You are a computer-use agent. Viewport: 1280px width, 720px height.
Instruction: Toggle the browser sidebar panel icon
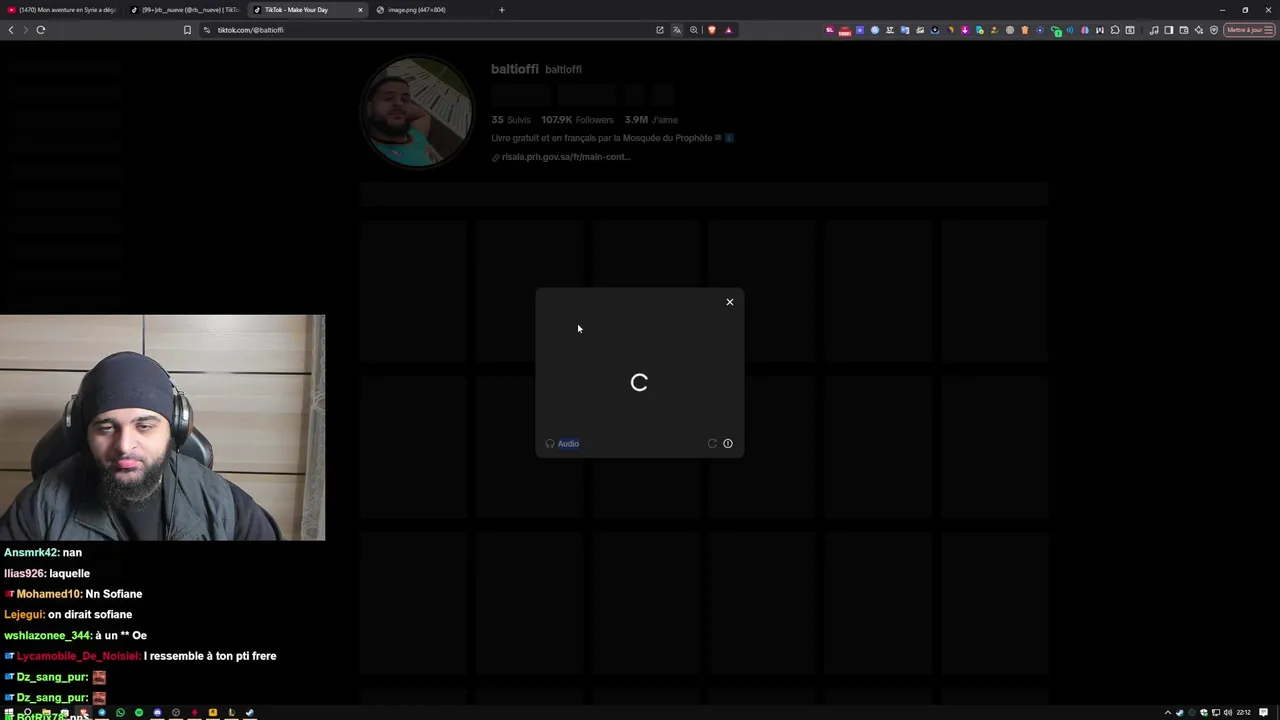[x=1168, y=30]
